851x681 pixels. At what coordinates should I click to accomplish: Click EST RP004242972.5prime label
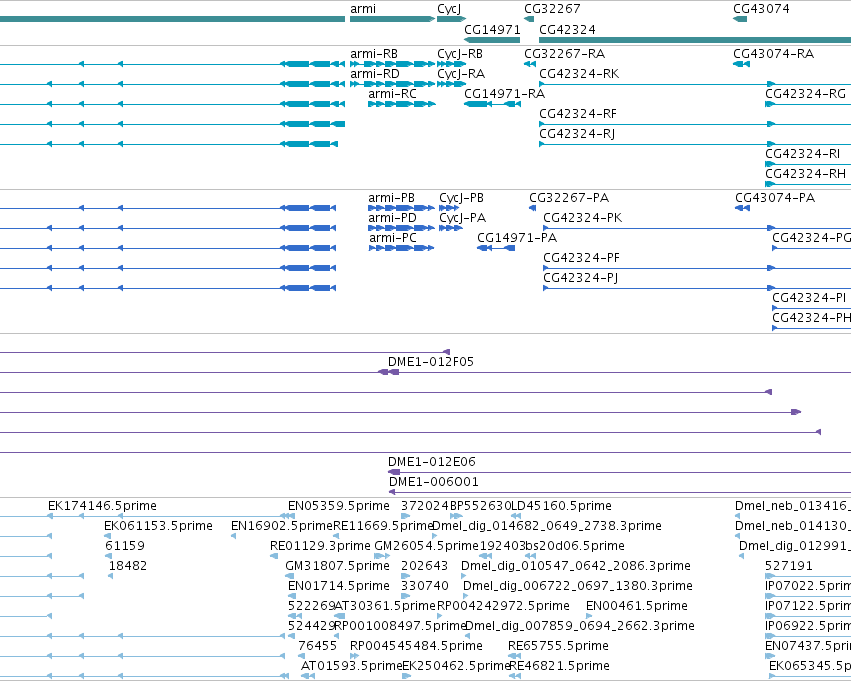[503, 607]
